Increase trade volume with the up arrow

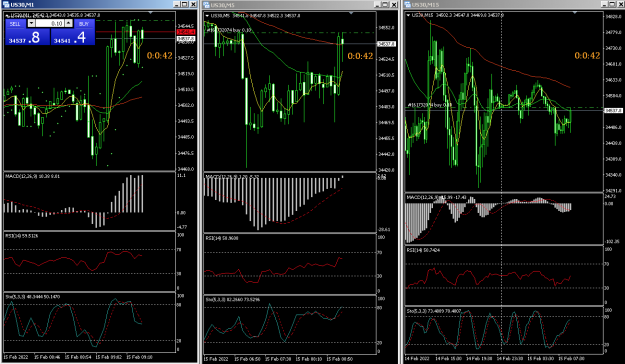pyautogui.click(x=69, y=24)
